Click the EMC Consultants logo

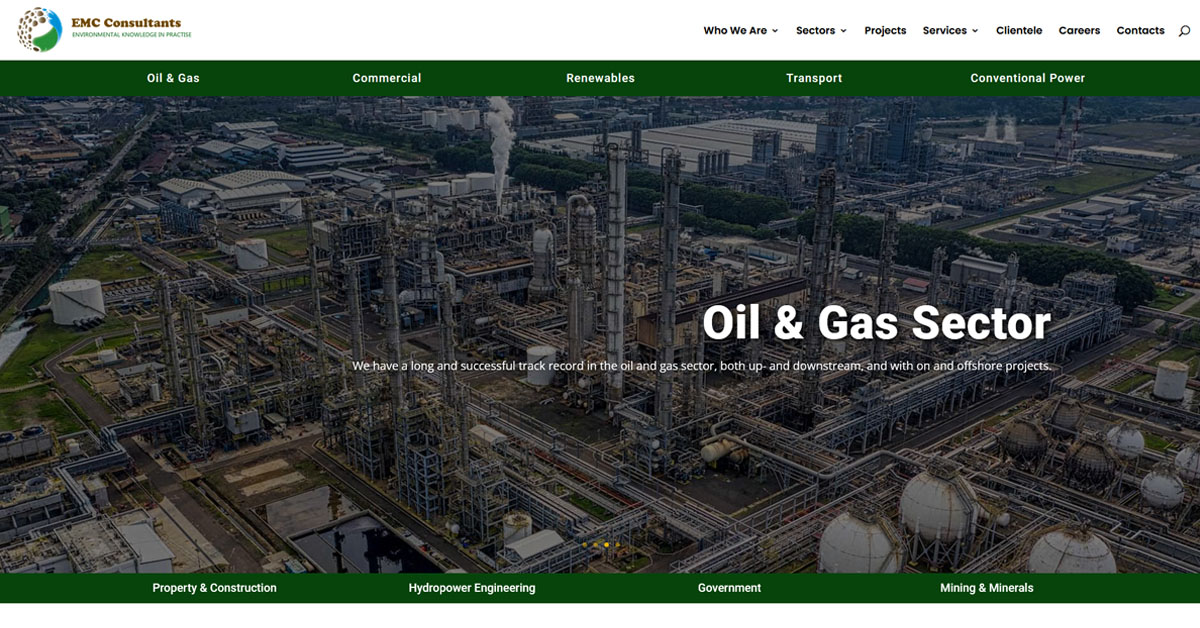tap(104, 30)
